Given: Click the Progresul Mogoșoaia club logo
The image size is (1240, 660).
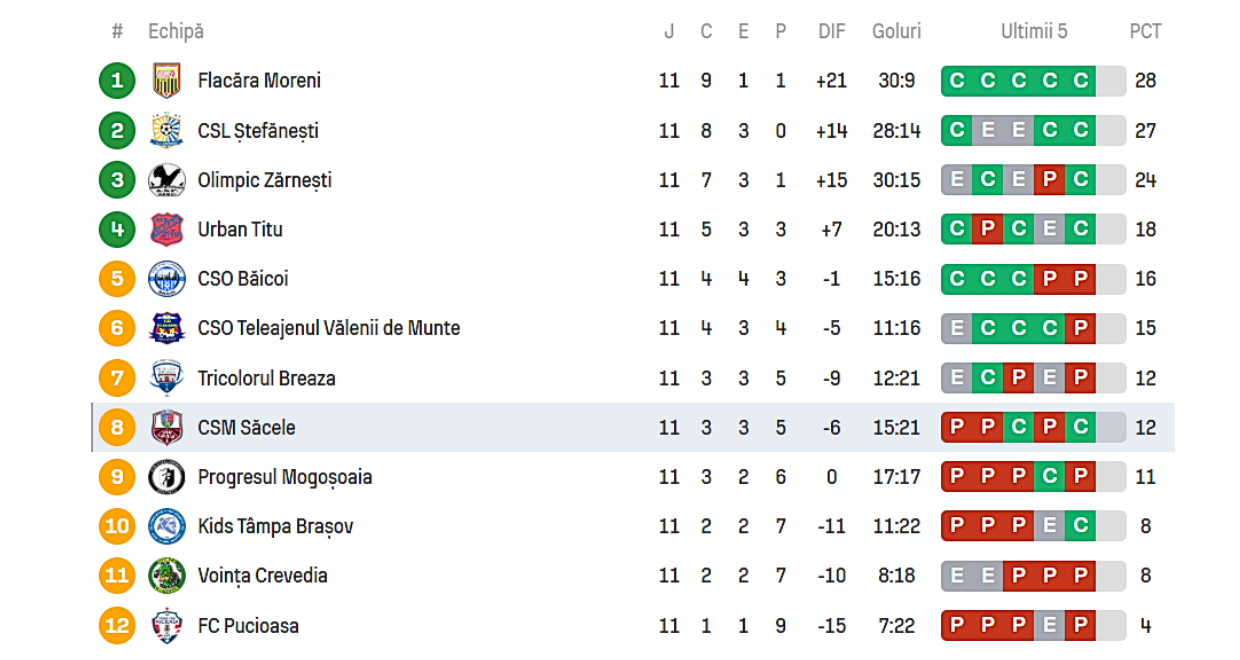Looking at the screenshot, I should point(167,477).
